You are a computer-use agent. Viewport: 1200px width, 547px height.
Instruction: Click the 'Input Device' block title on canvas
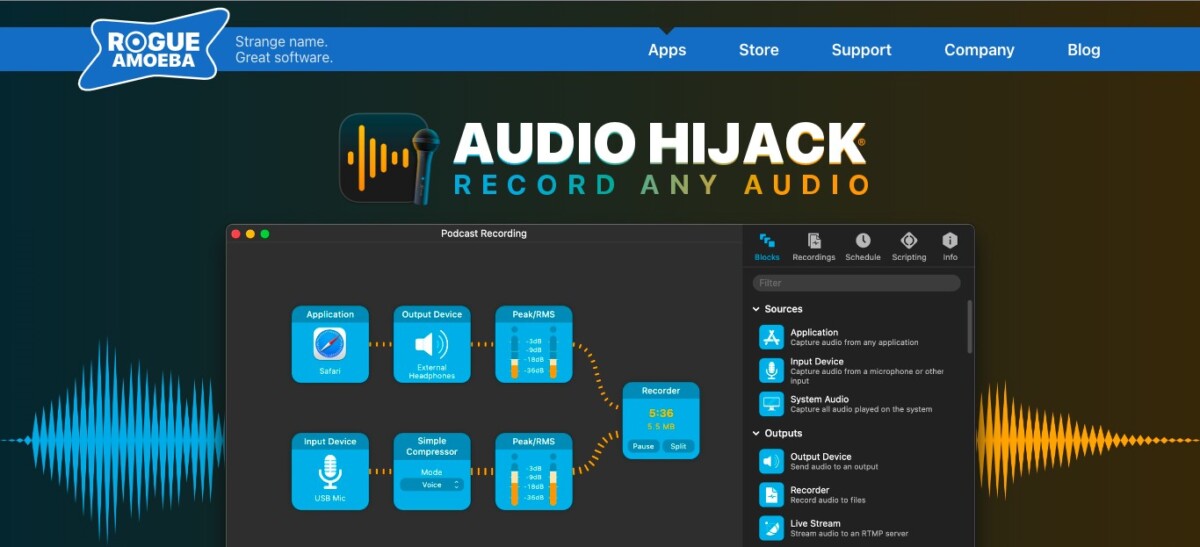[330, 441]
